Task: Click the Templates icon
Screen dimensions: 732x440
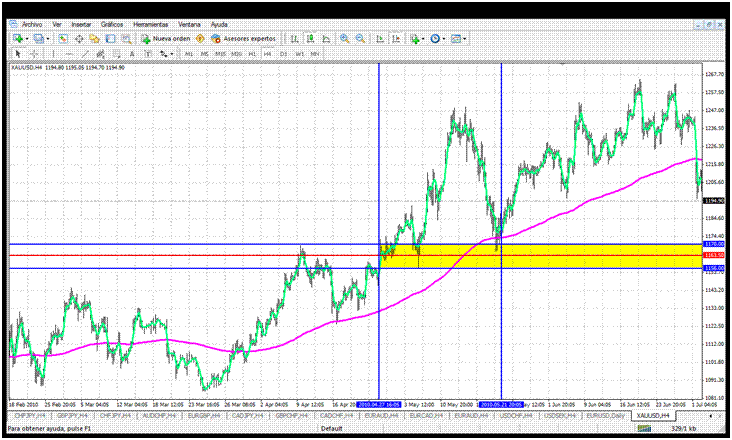Action: click(456, 39)
